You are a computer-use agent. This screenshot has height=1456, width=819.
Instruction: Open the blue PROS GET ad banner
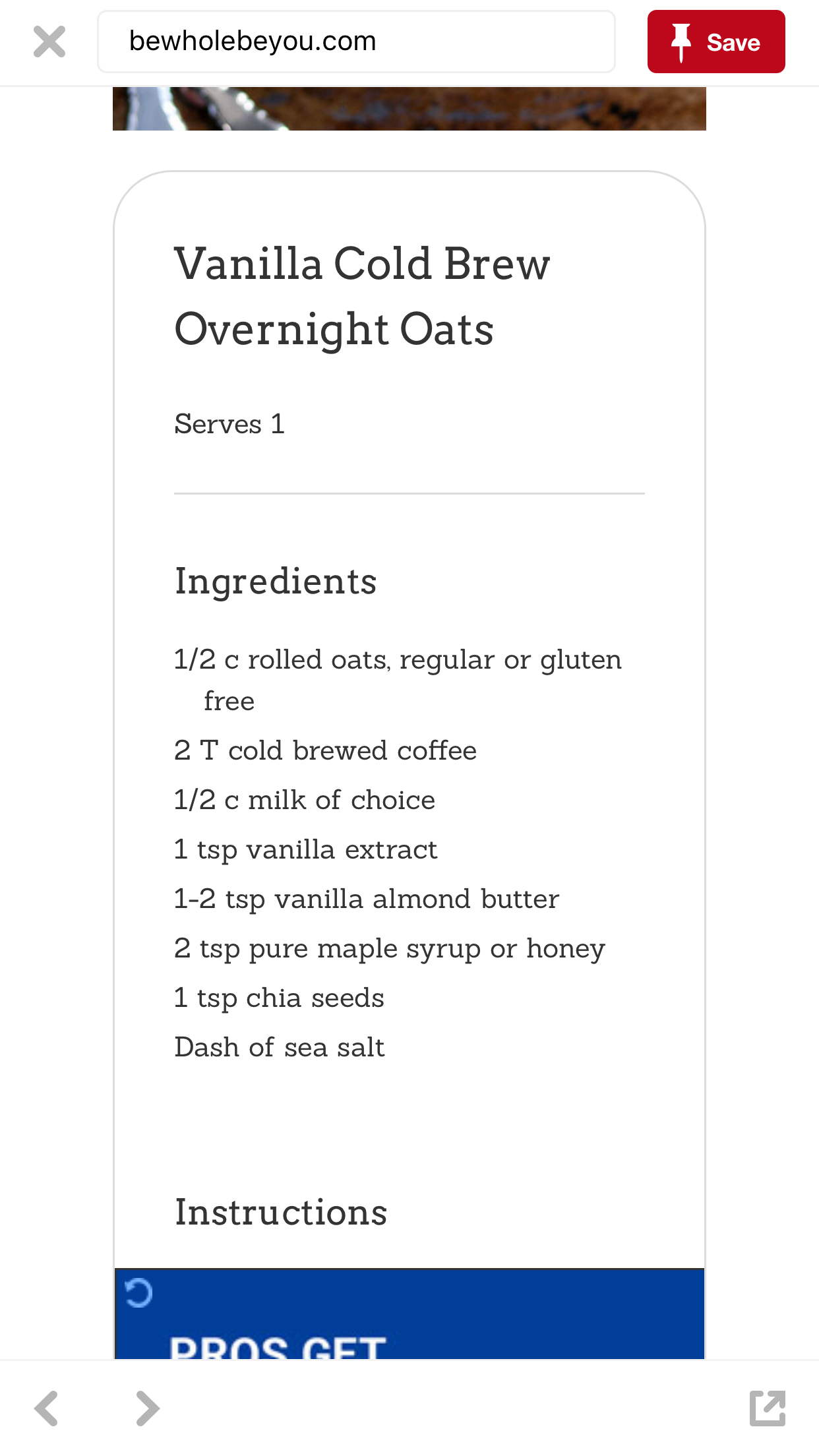click(x=409, y=1314)
